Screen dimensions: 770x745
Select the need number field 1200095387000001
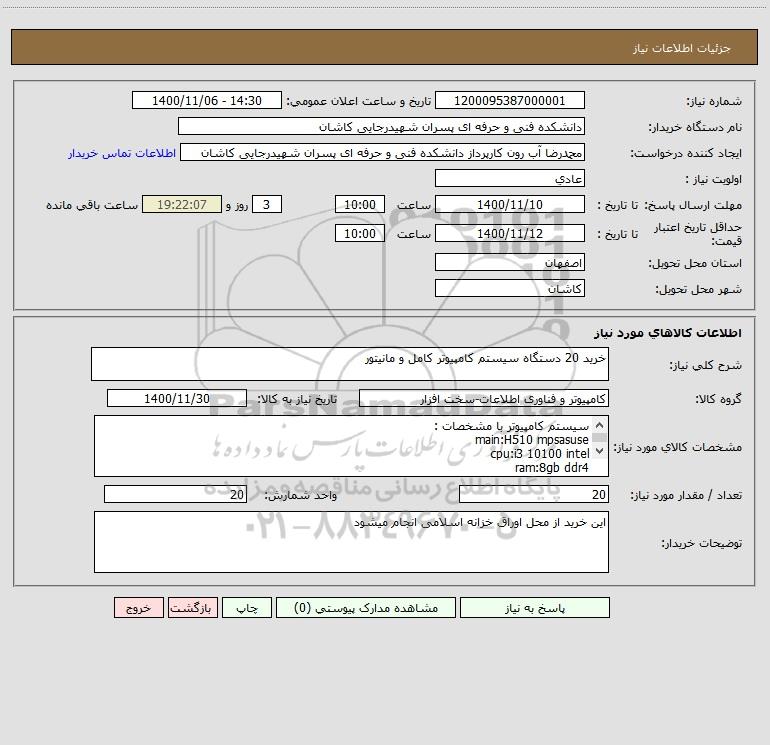(x=510, y=100)
